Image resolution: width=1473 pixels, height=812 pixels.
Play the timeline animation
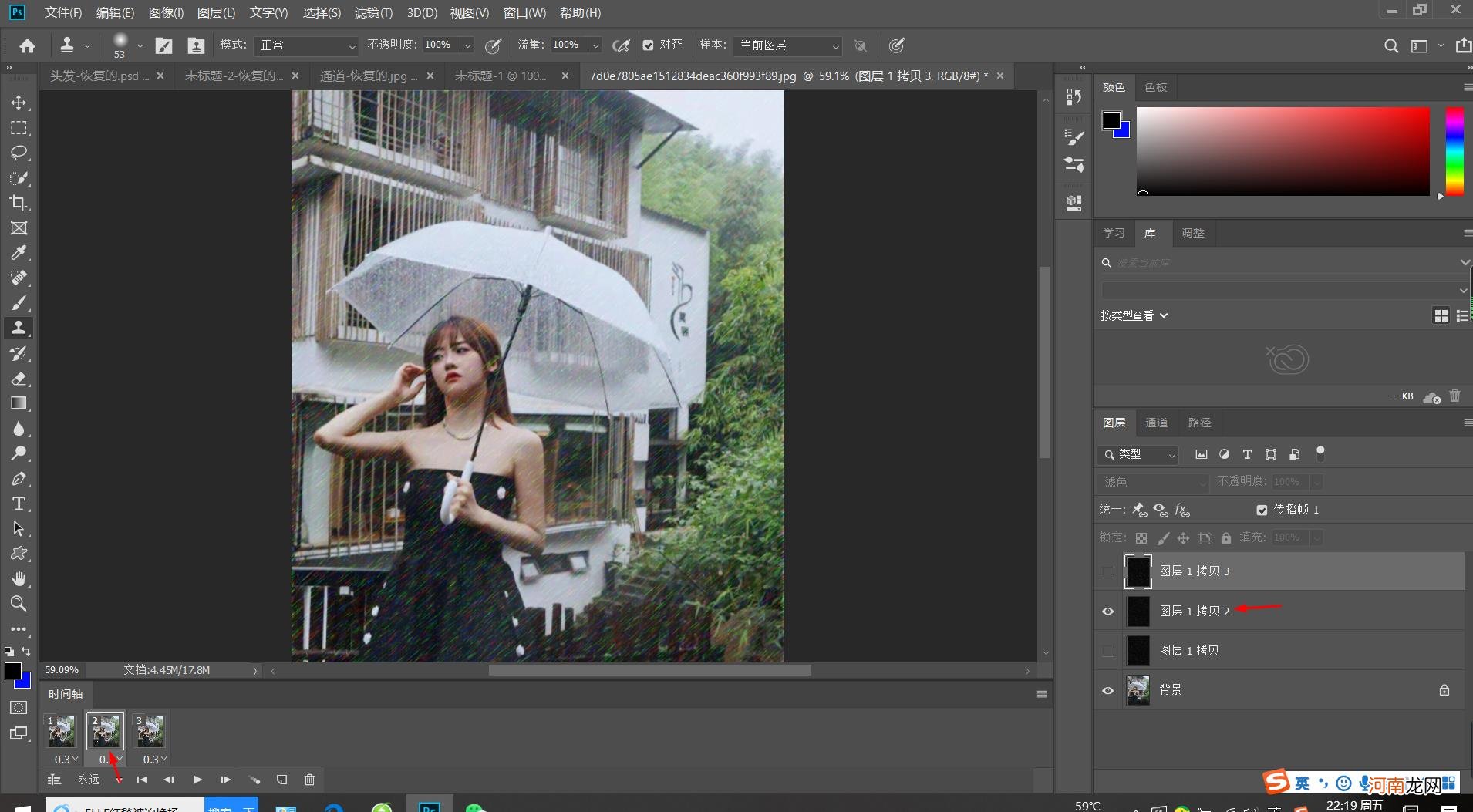coord(197,780)
